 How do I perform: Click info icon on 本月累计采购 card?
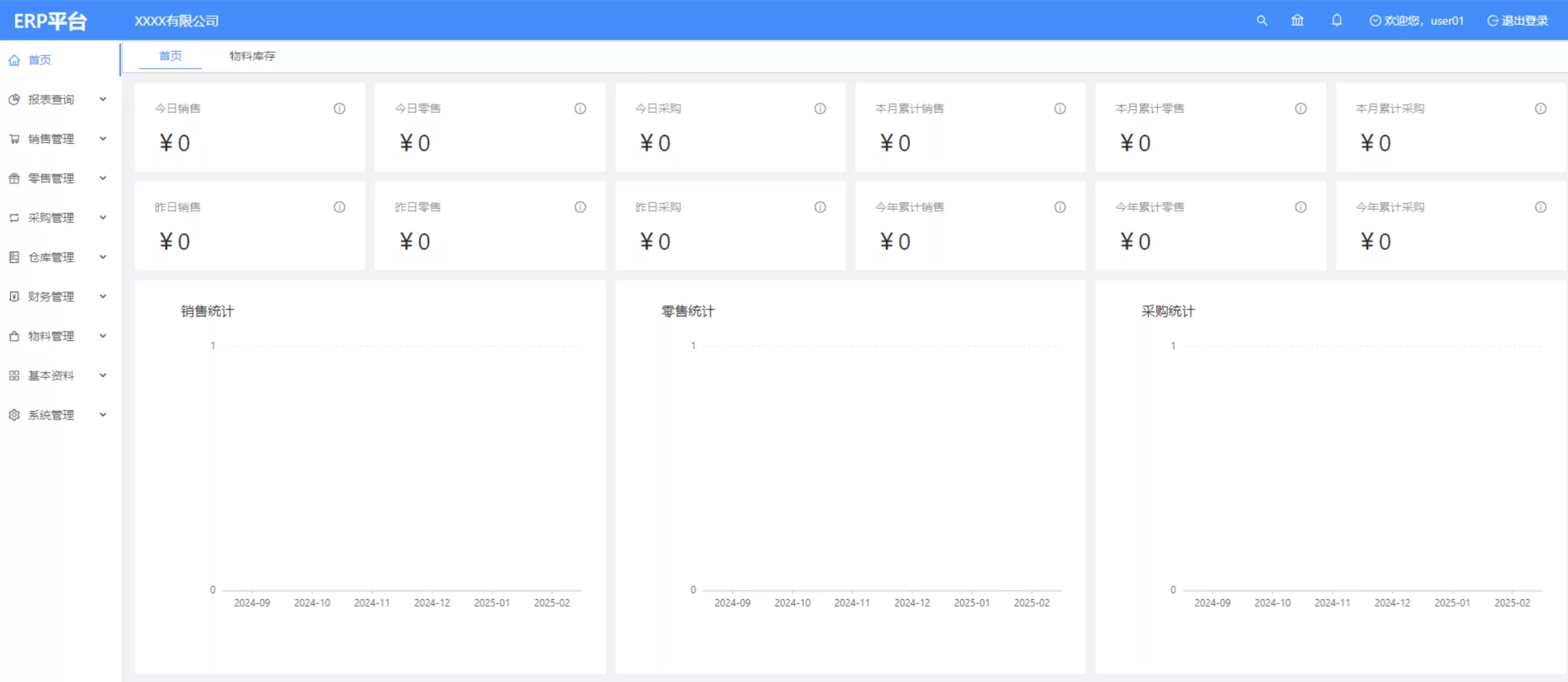pyautogui.click(x=1540, y=109)
